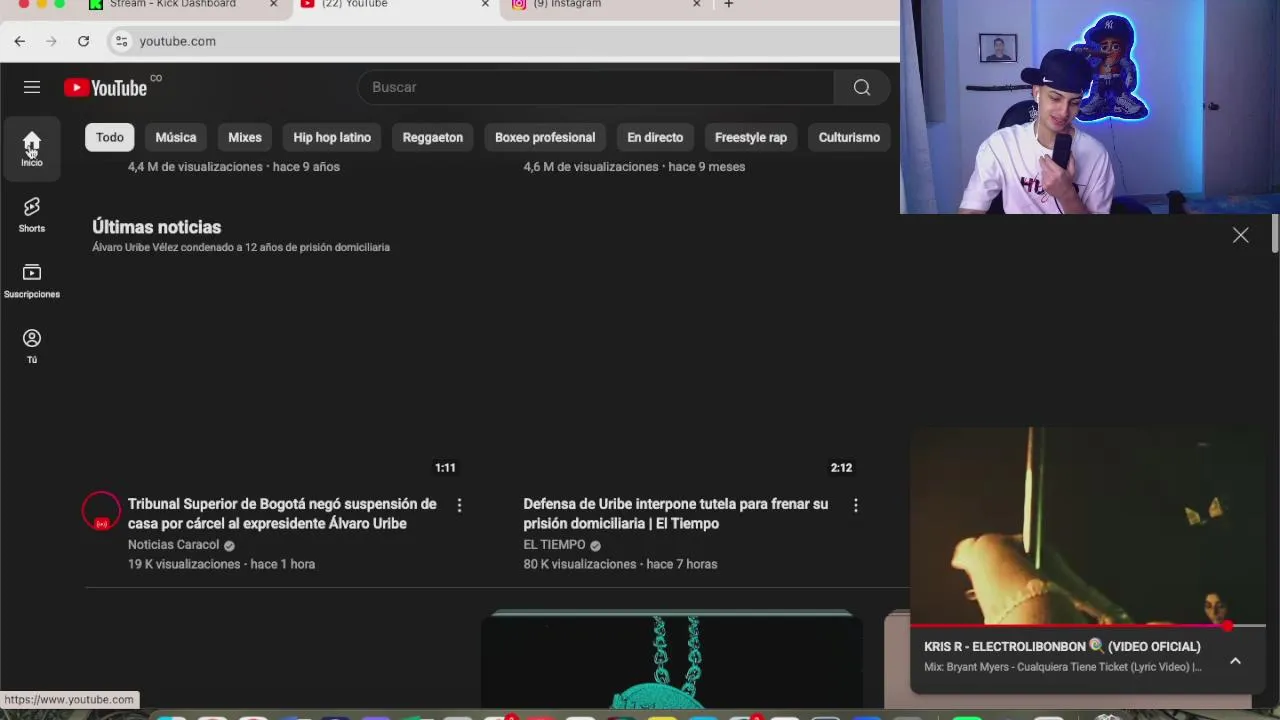This screenshot has height=720, width=1280.
Task: Click the YouTube logo
Action: 106,88
